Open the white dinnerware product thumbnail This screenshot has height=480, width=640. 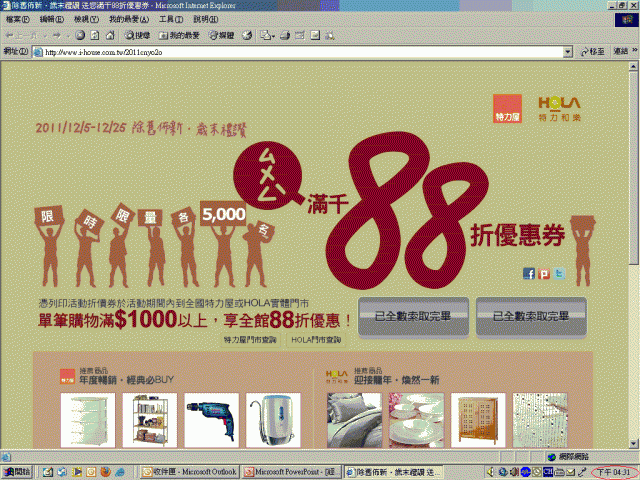pos(416,420)
